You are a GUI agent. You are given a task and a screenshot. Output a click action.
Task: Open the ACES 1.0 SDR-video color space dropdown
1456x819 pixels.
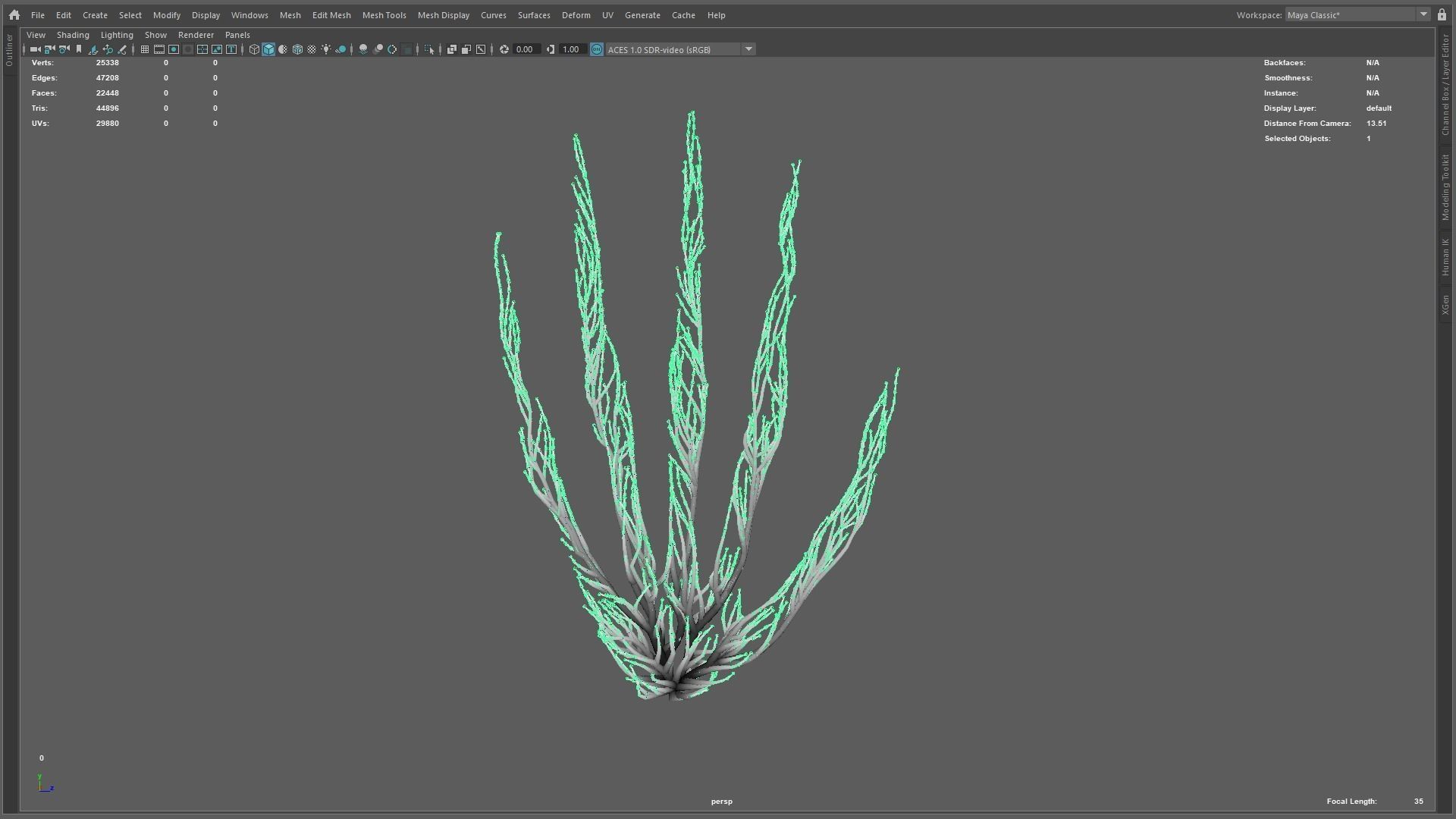pos(680,49)
